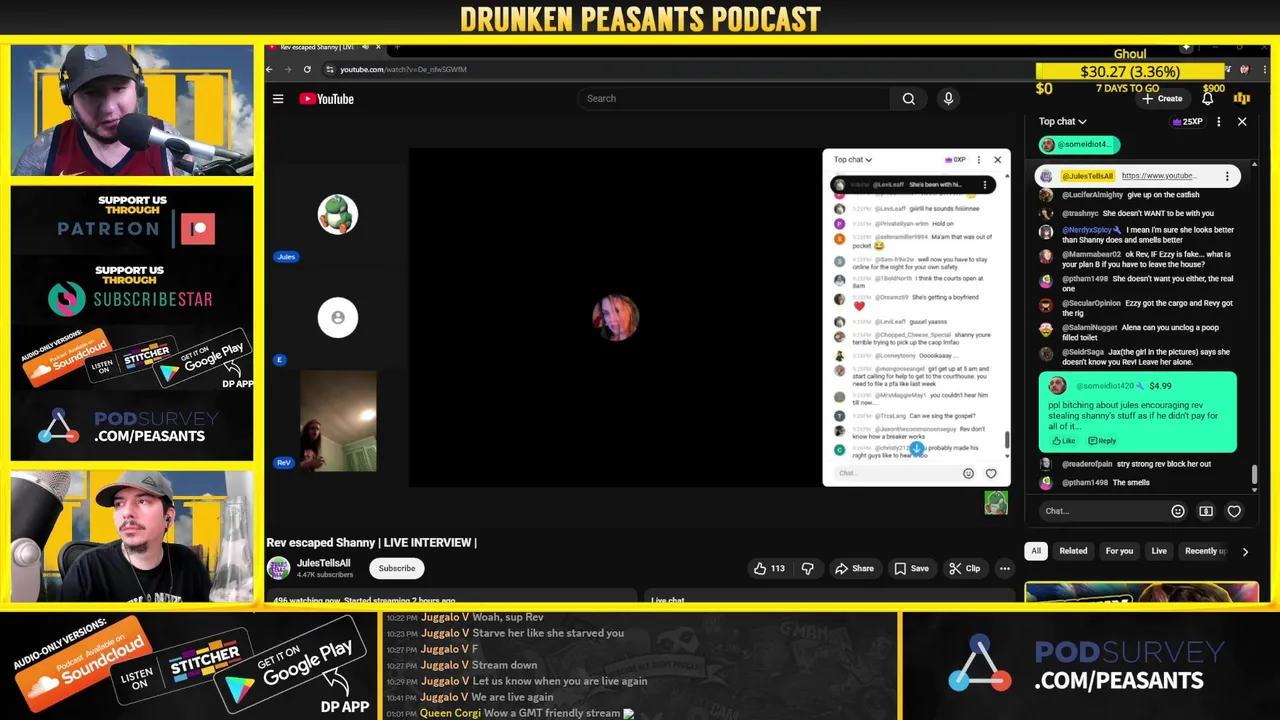1280x720 pixels.
Task: Go back with the browser back arrow
Action: coord(269,69)
